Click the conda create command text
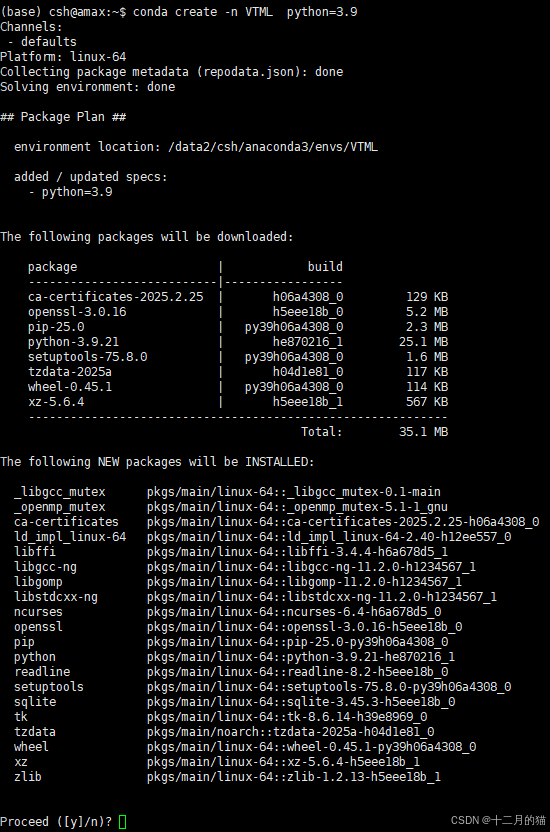Image resolution: width=550 pixels, height=832 pixels. tap(245, 12)
